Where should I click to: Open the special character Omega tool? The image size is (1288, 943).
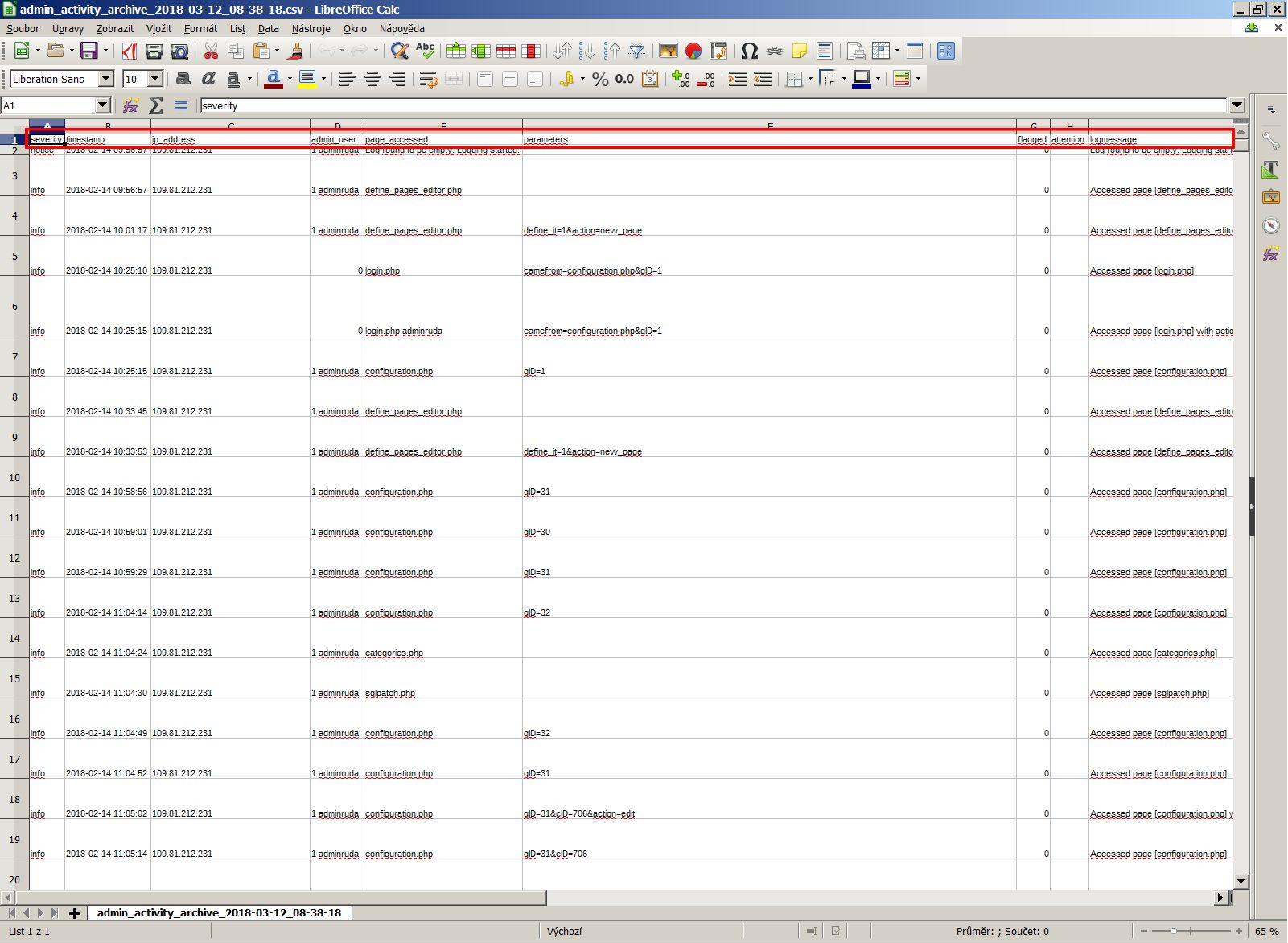[x=749, y=51]
